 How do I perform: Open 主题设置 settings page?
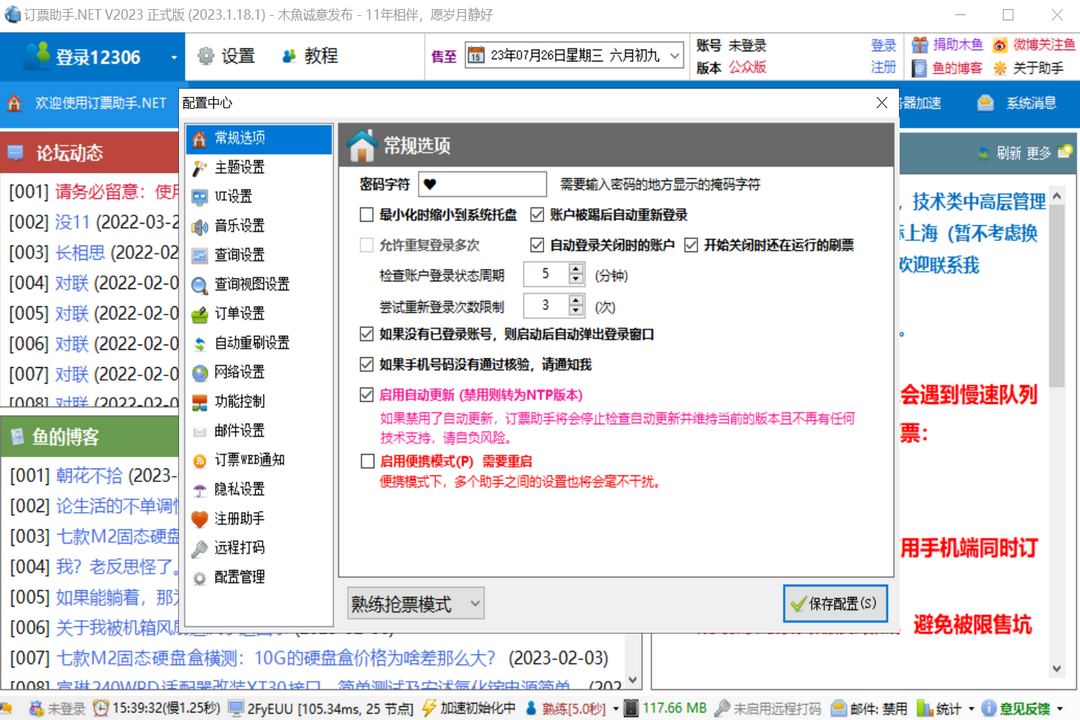coord(239,167)
